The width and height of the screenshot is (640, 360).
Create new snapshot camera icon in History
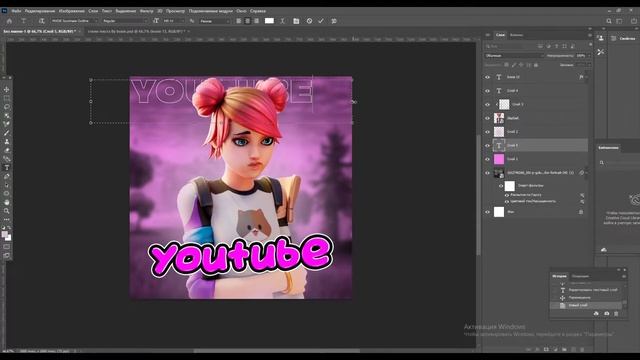pyautogui.click(x=607, y=313)
